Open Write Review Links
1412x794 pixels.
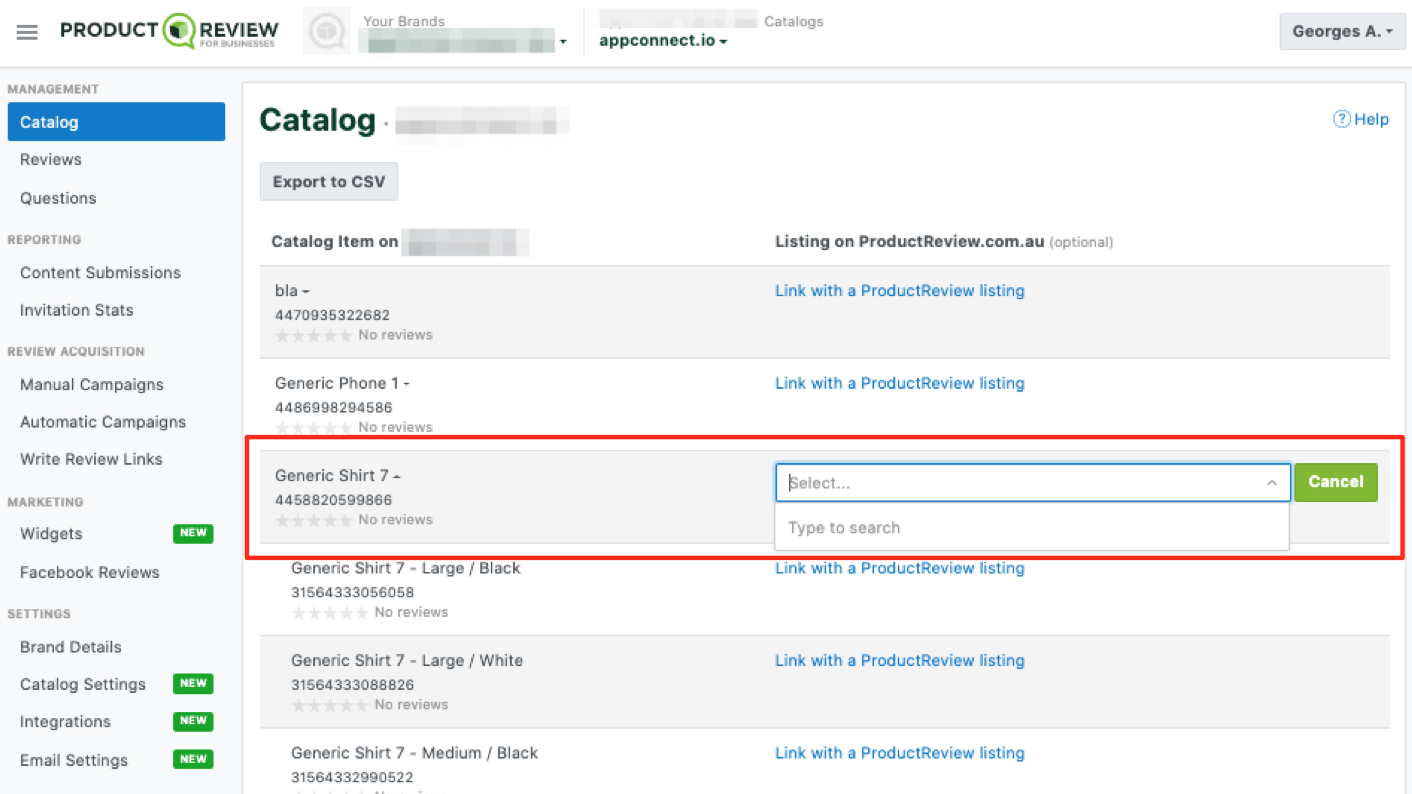pos(91,459)
